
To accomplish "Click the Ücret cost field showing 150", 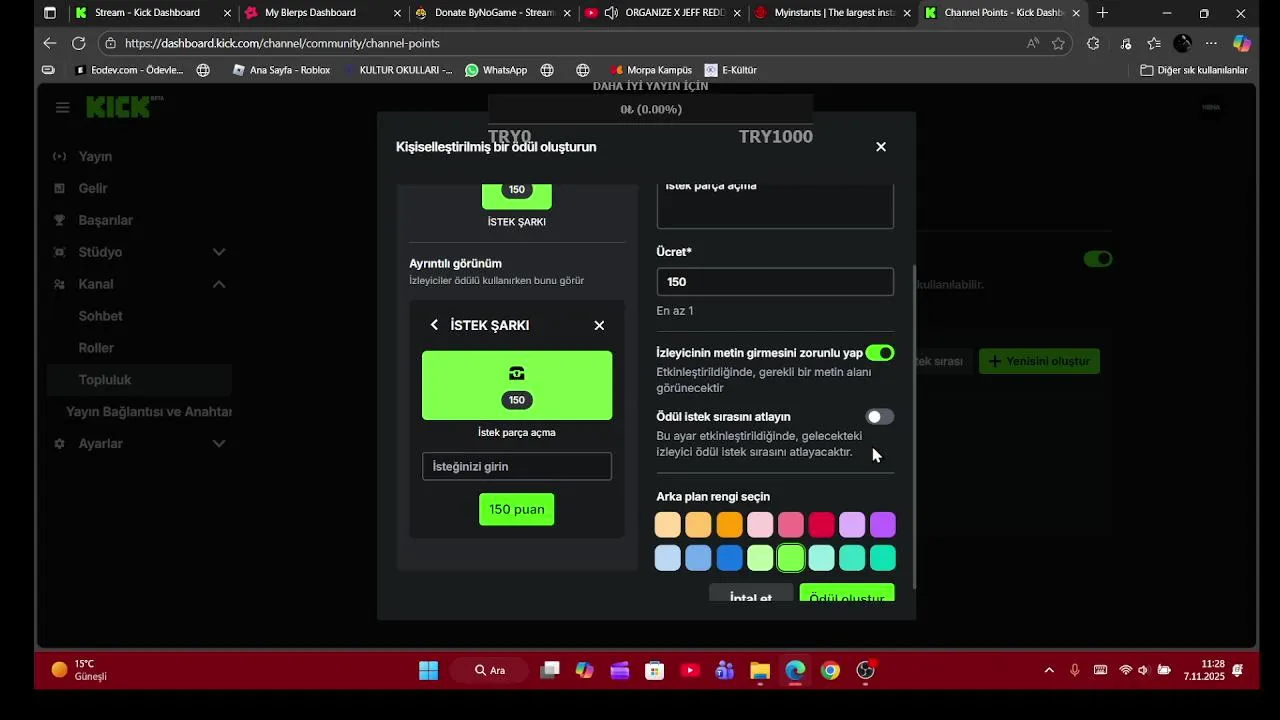I will pos(775,282).
